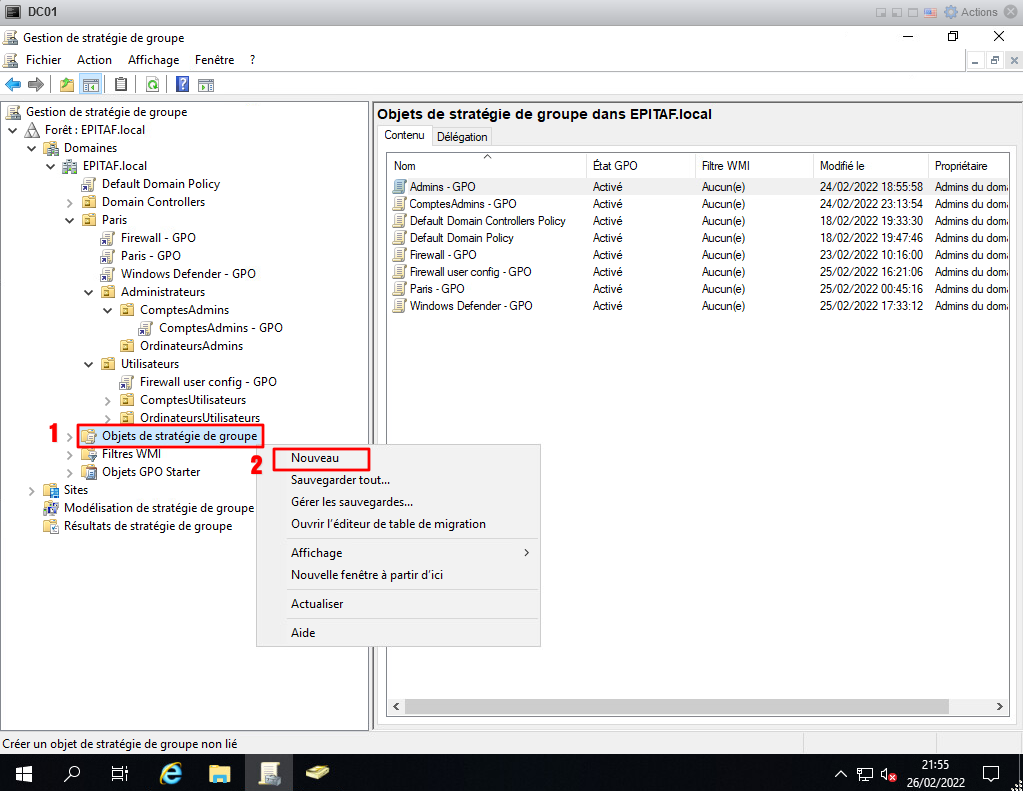Select Nouveau in the context menu

coord(315,458)
